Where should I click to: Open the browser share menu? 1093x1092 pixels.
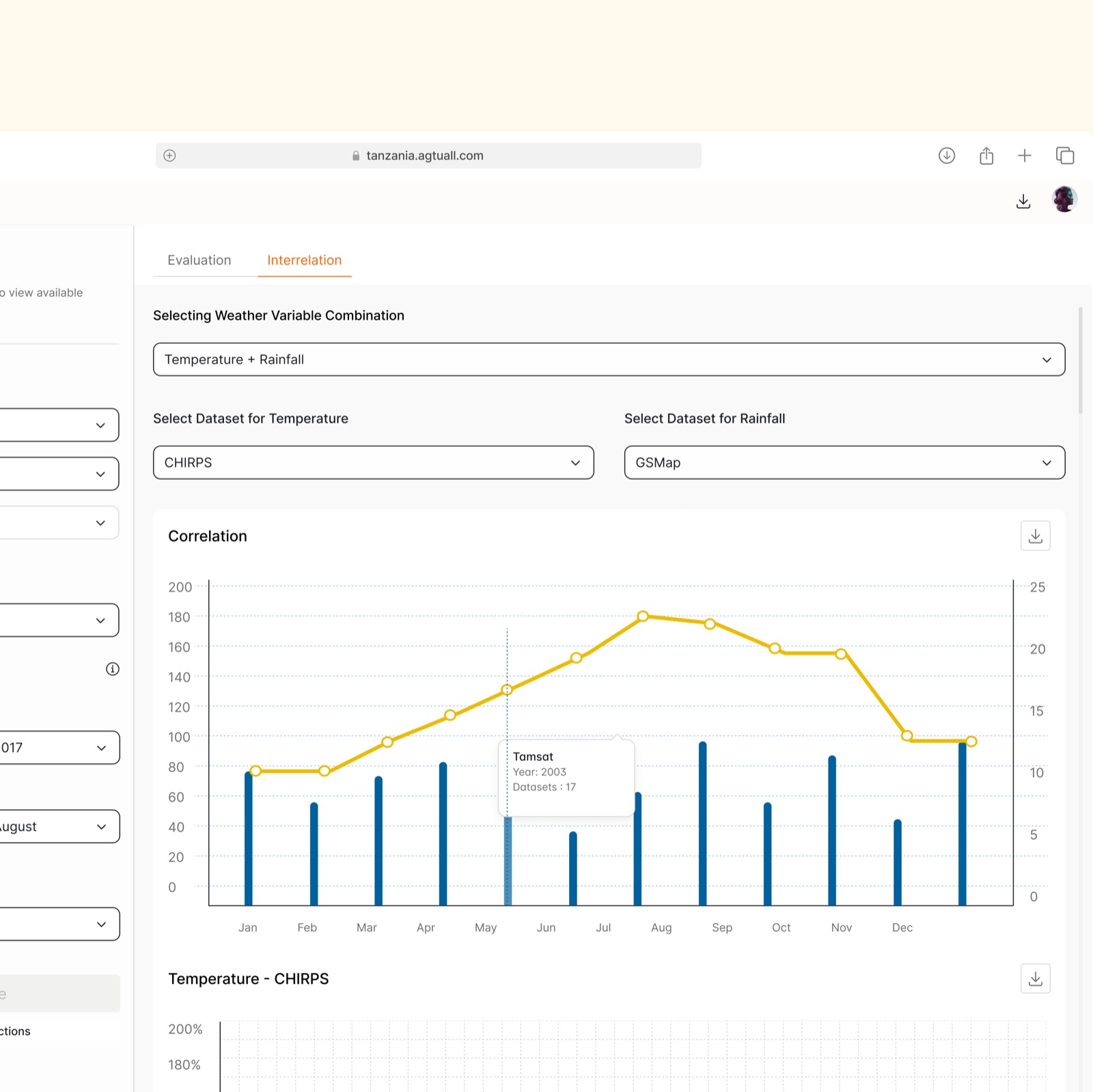[986, 156]
